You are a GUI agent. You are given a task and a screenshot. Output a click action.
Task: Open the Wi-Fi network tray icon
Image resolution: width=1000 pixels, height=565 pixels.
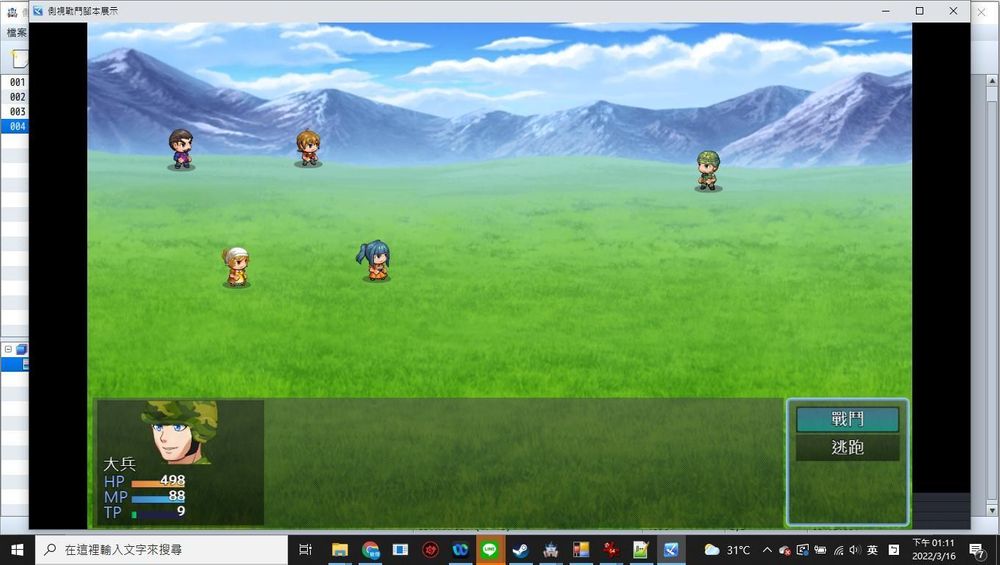pyautogui.click(x=839, y=550)
